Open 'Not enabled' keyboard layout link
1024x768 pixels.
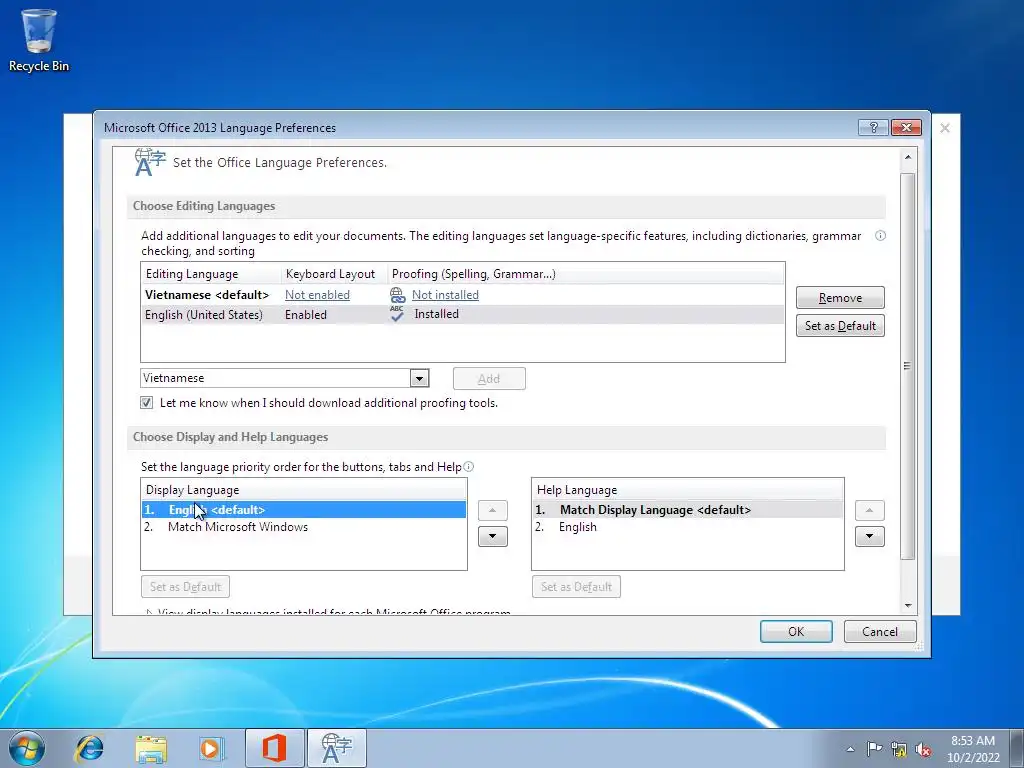[x=317, y=295]
